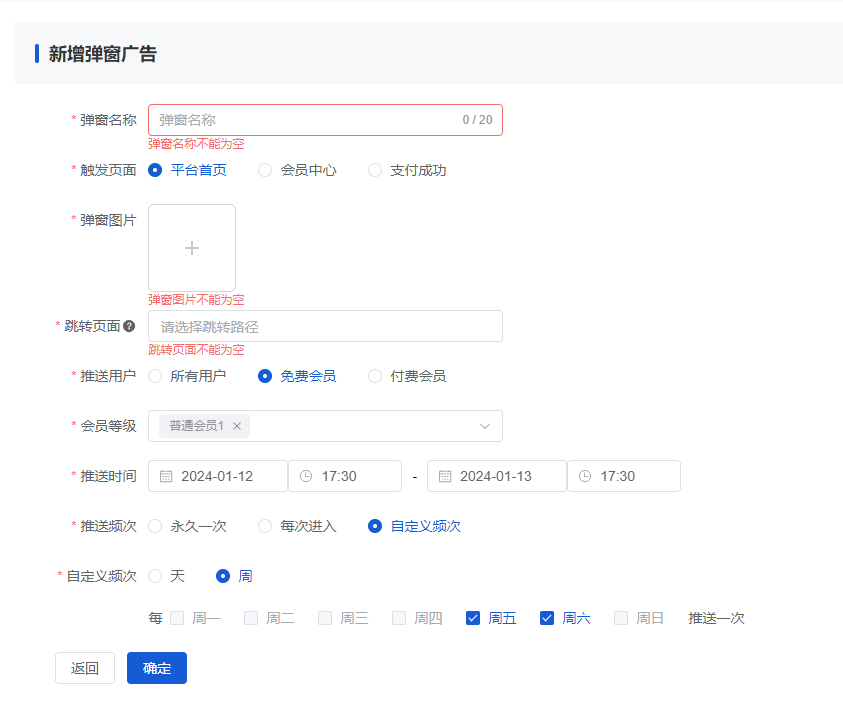Viewport: 843px width, 719px height.
Task: Check the 周日 checkbox
Action: tap(621, 618)
